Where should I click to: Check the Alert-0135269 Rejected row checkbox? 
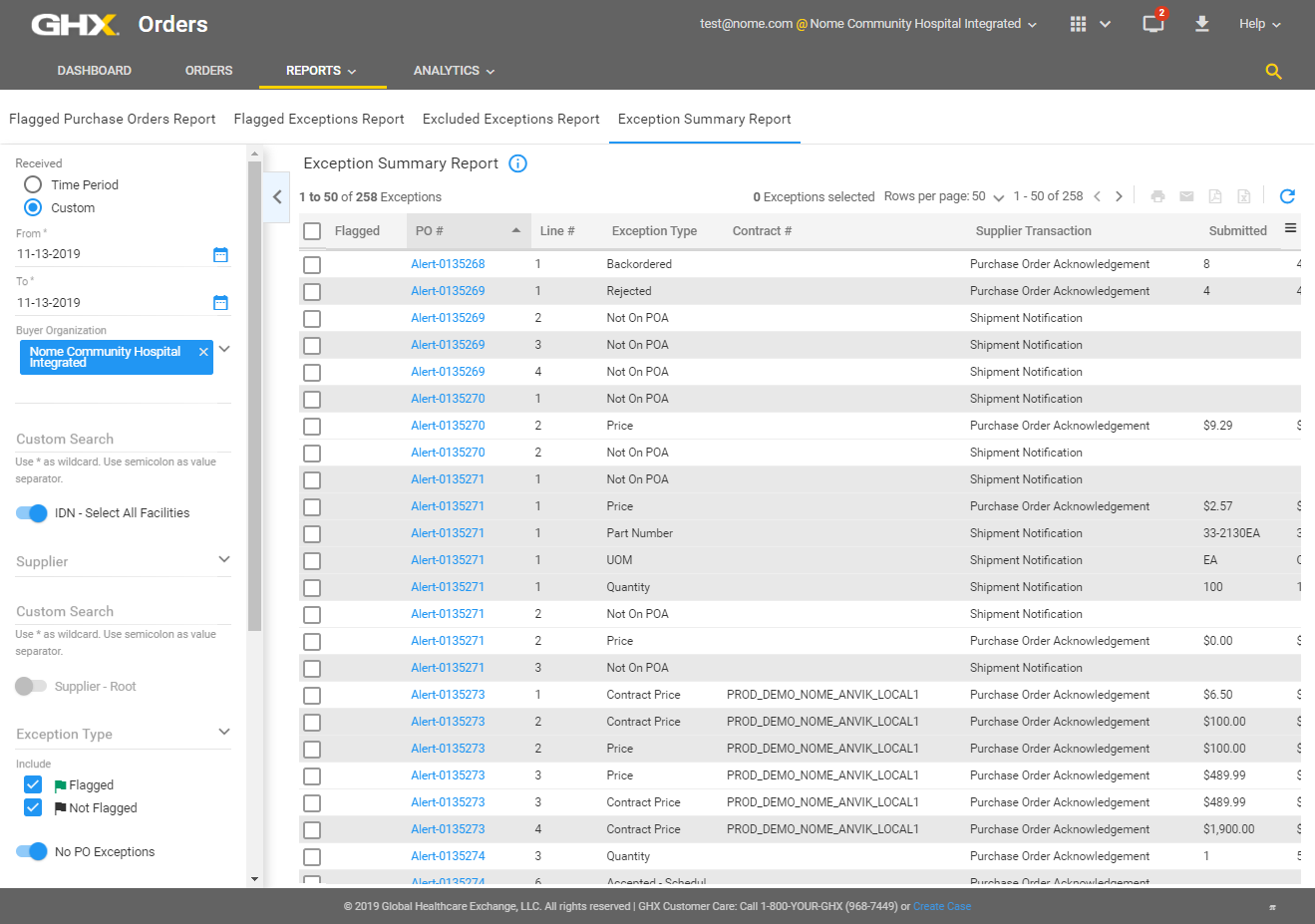coord(312,292)
